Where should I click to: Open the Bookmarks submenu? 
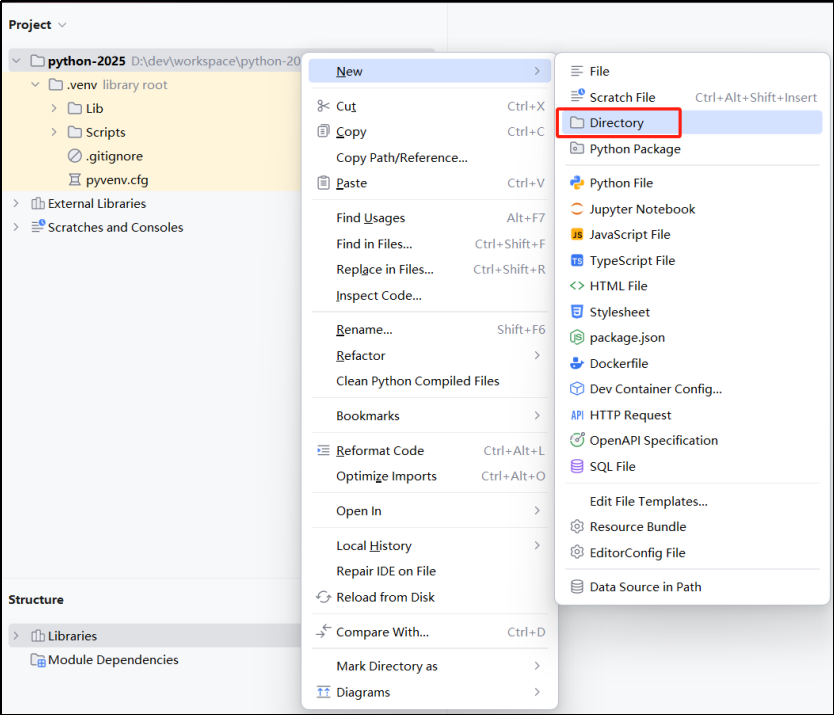pyautogui.click(x=430, y=416)
